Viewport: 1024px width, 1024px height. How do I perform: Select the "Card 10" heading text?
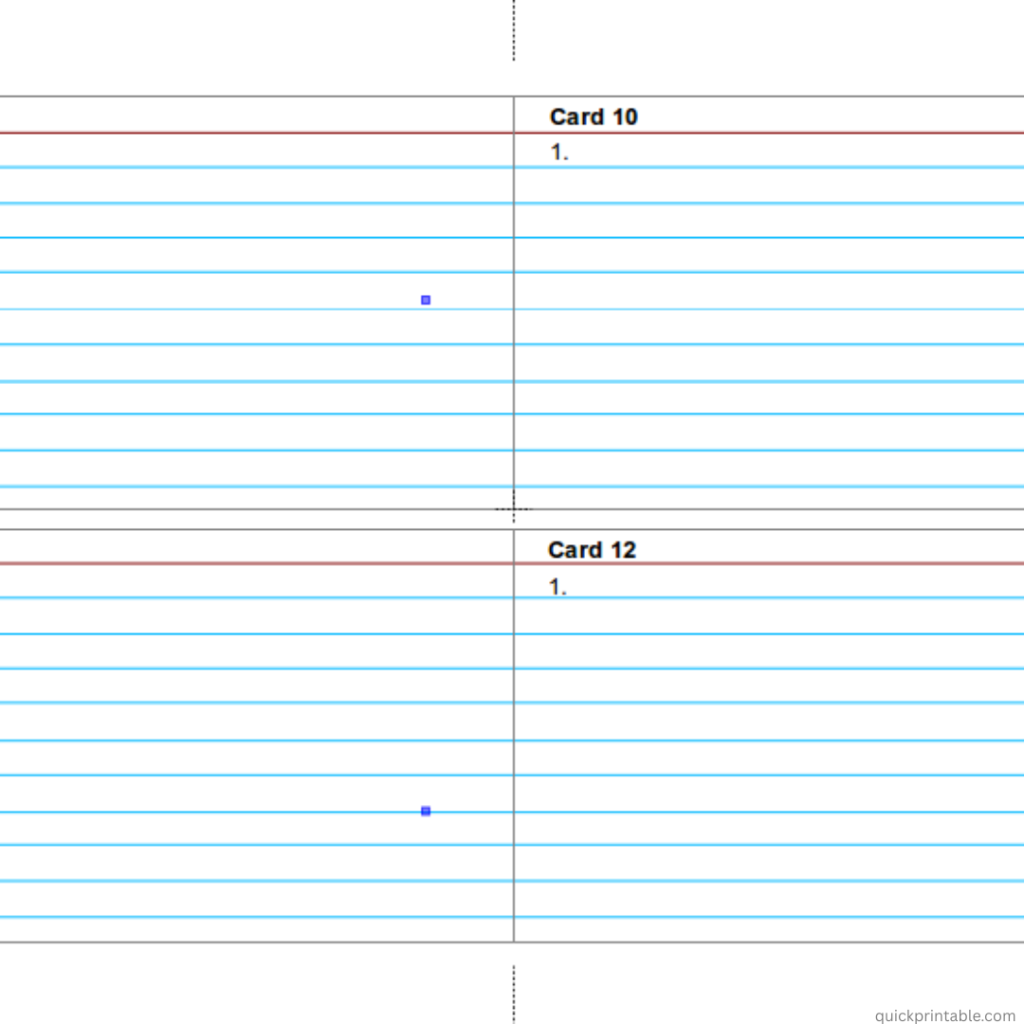point(593,117)
